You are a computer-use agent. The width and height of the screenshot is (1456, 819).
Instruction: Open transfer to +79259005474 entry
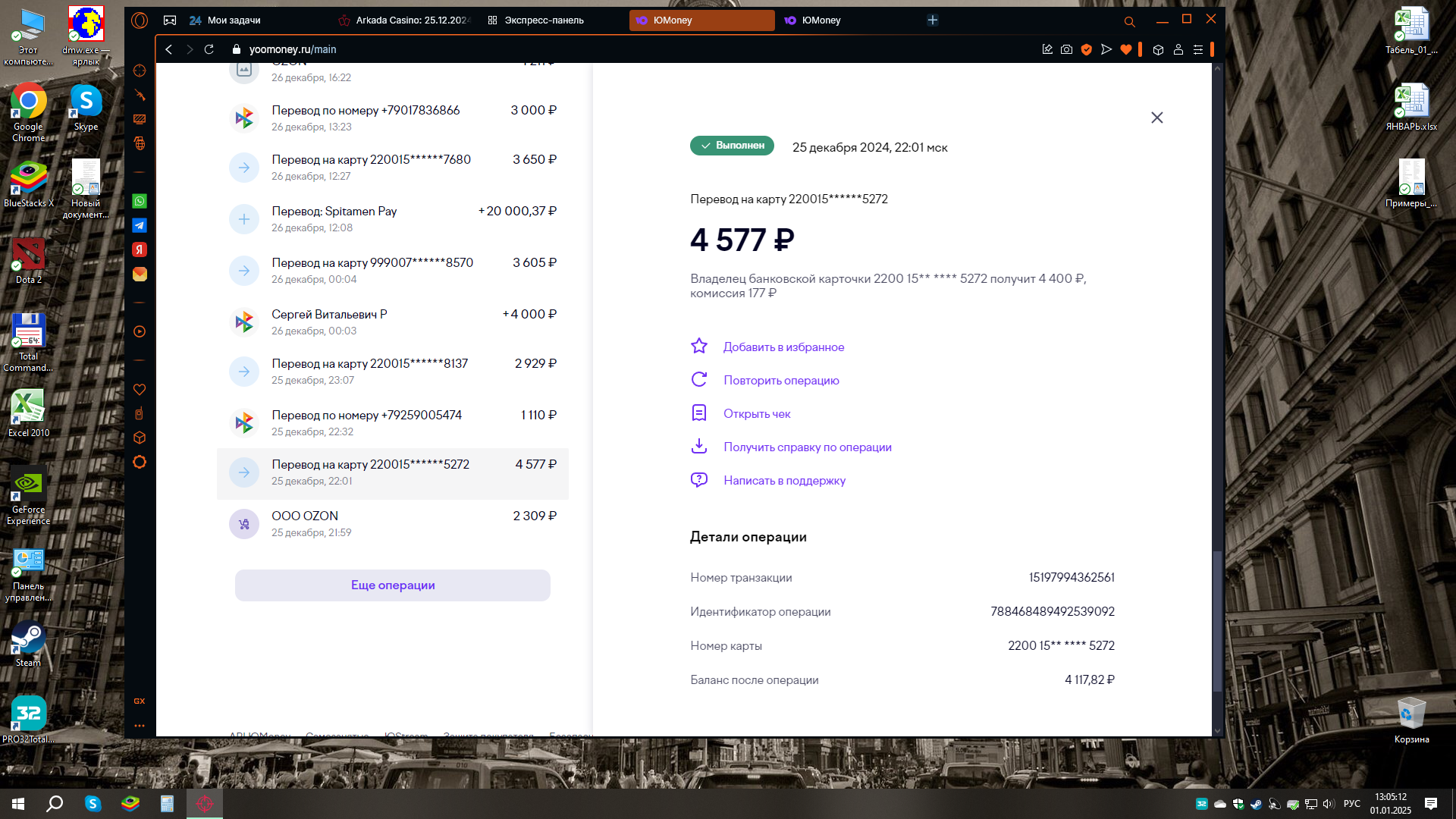[x=393, y=422]
